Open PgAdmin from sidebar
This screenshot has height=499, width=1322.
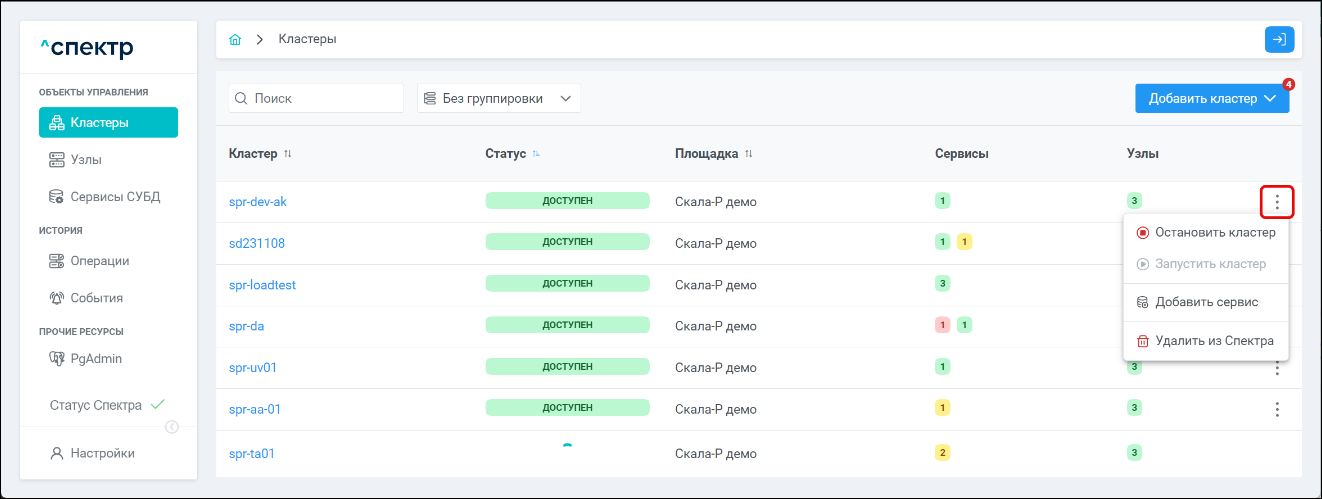pos(96,359)
